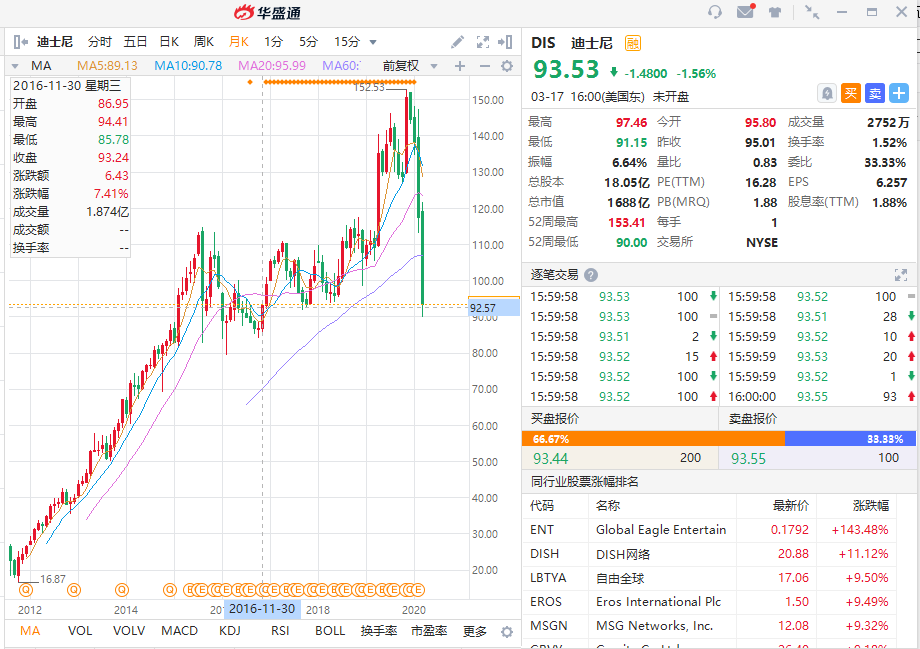Expand more minute intervals dropdown after 15分
Image resolution: width=920 pixels, height=649 pixels.
pos(374,42)
